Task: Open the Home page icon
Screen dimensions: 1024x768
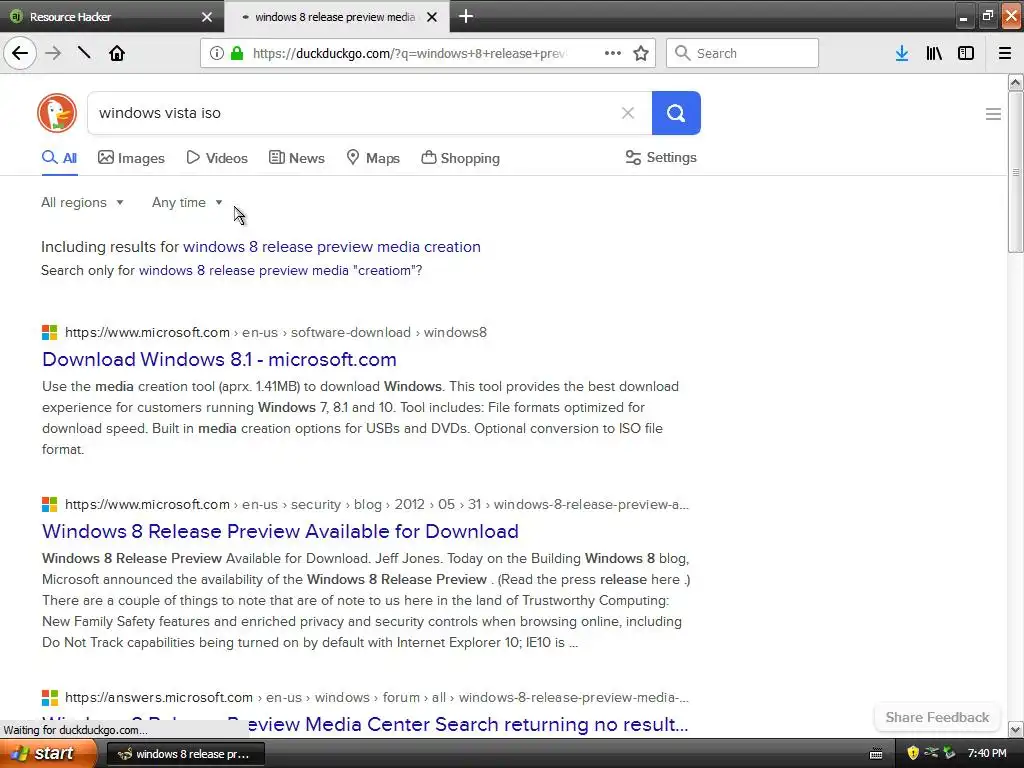Action: click(117, 53)
